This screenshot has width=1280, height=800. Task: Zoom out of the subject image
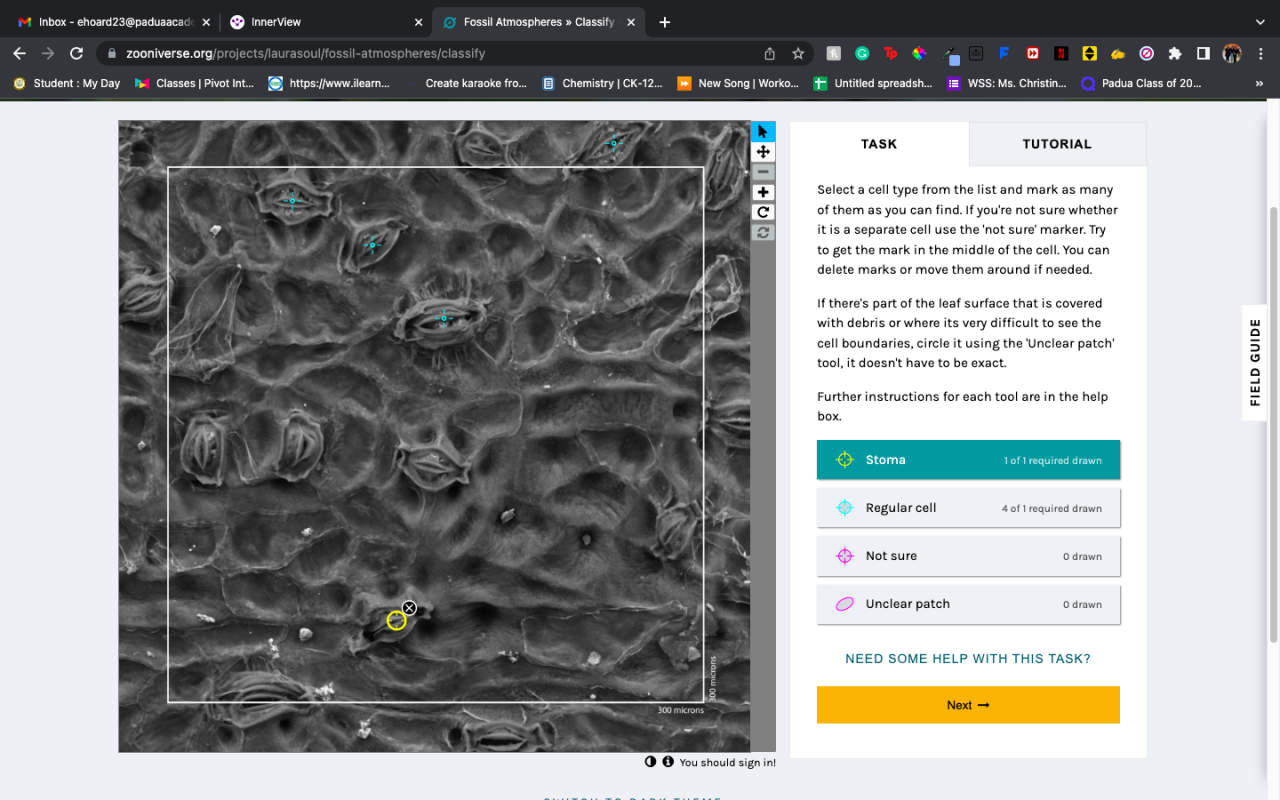pyautogui.click(x=763, y=172)
